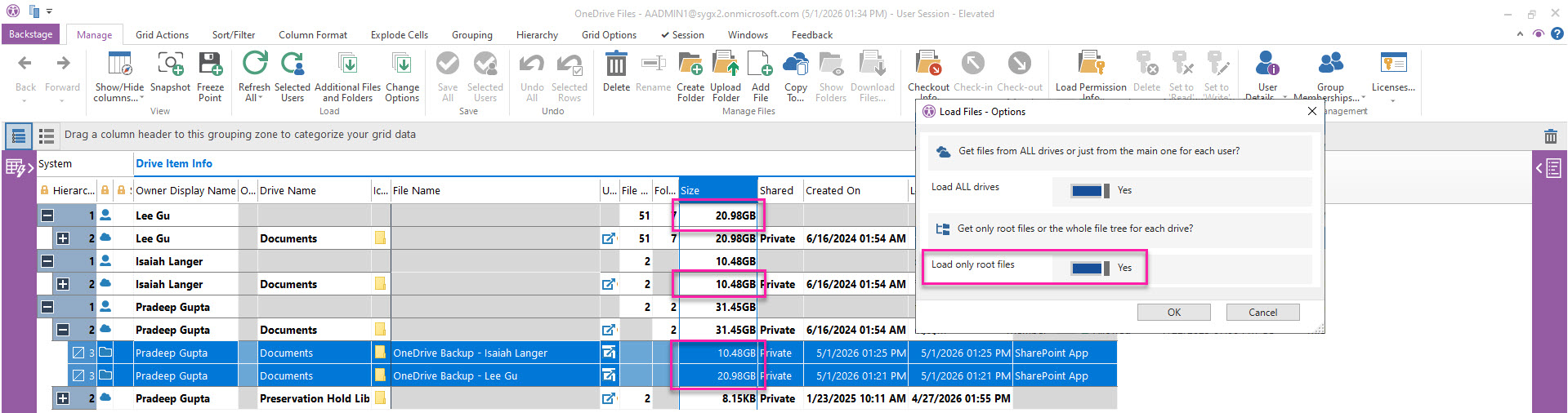Open the Explode Cells tab
The image size is (1568, 413).
click(400, 35)
